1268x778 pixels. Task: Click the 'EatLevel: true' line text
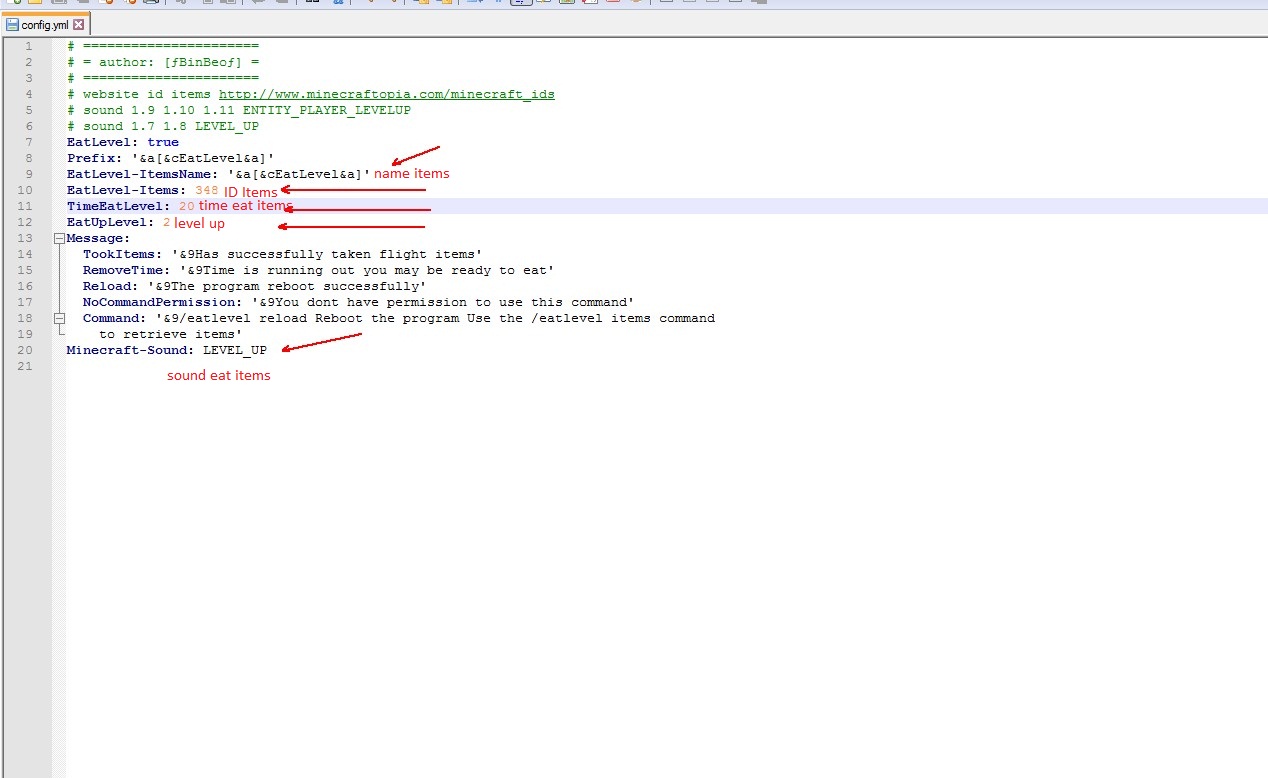123,142
